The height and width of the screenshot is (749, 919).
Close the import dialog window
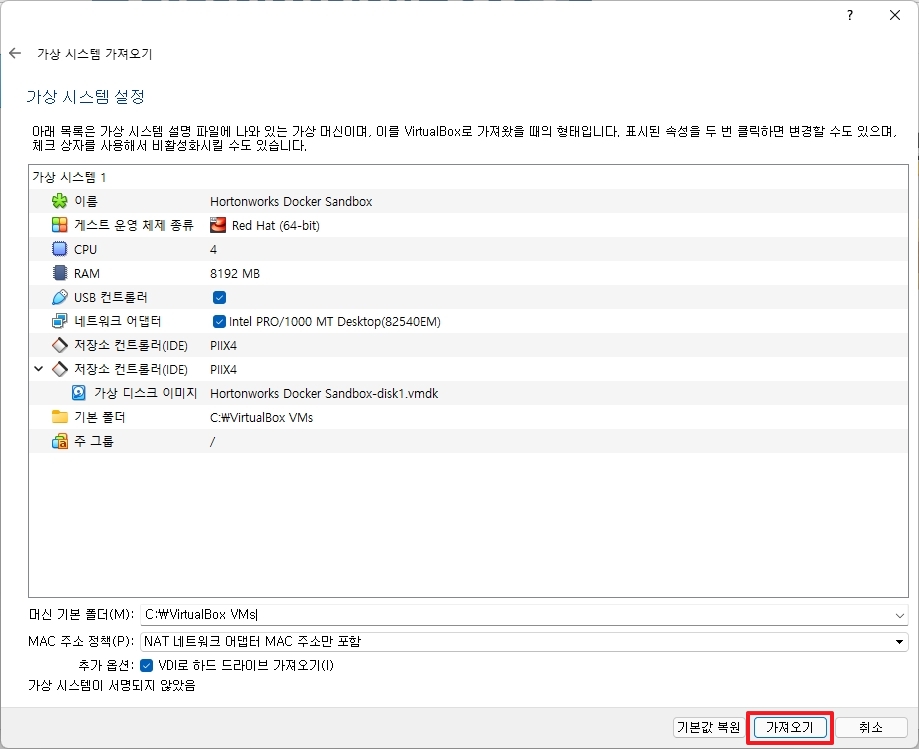pos(895,15)
